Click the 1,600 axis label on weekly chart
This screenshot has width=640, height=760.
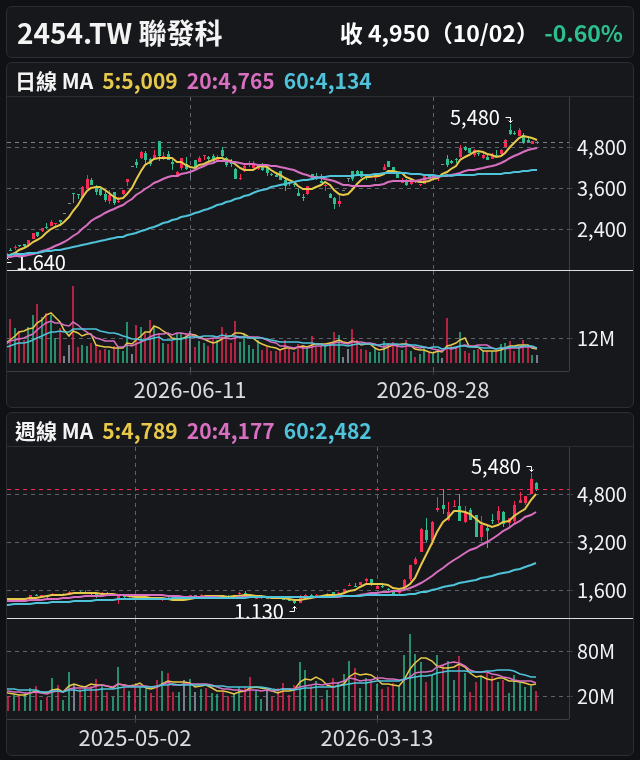coord(601,591)
